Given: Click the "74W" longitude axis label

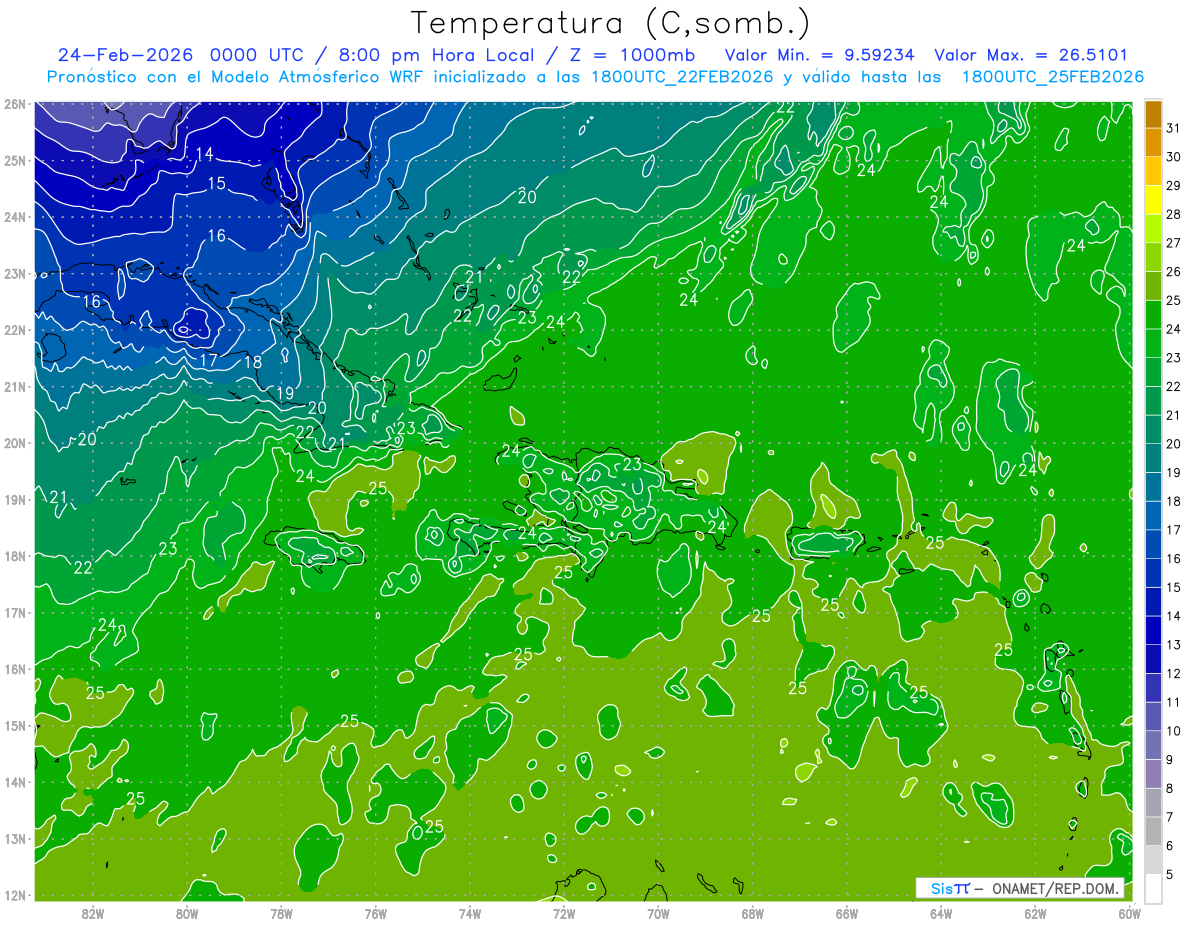Looking at the screenshot, I should click(x=470, y=912).
